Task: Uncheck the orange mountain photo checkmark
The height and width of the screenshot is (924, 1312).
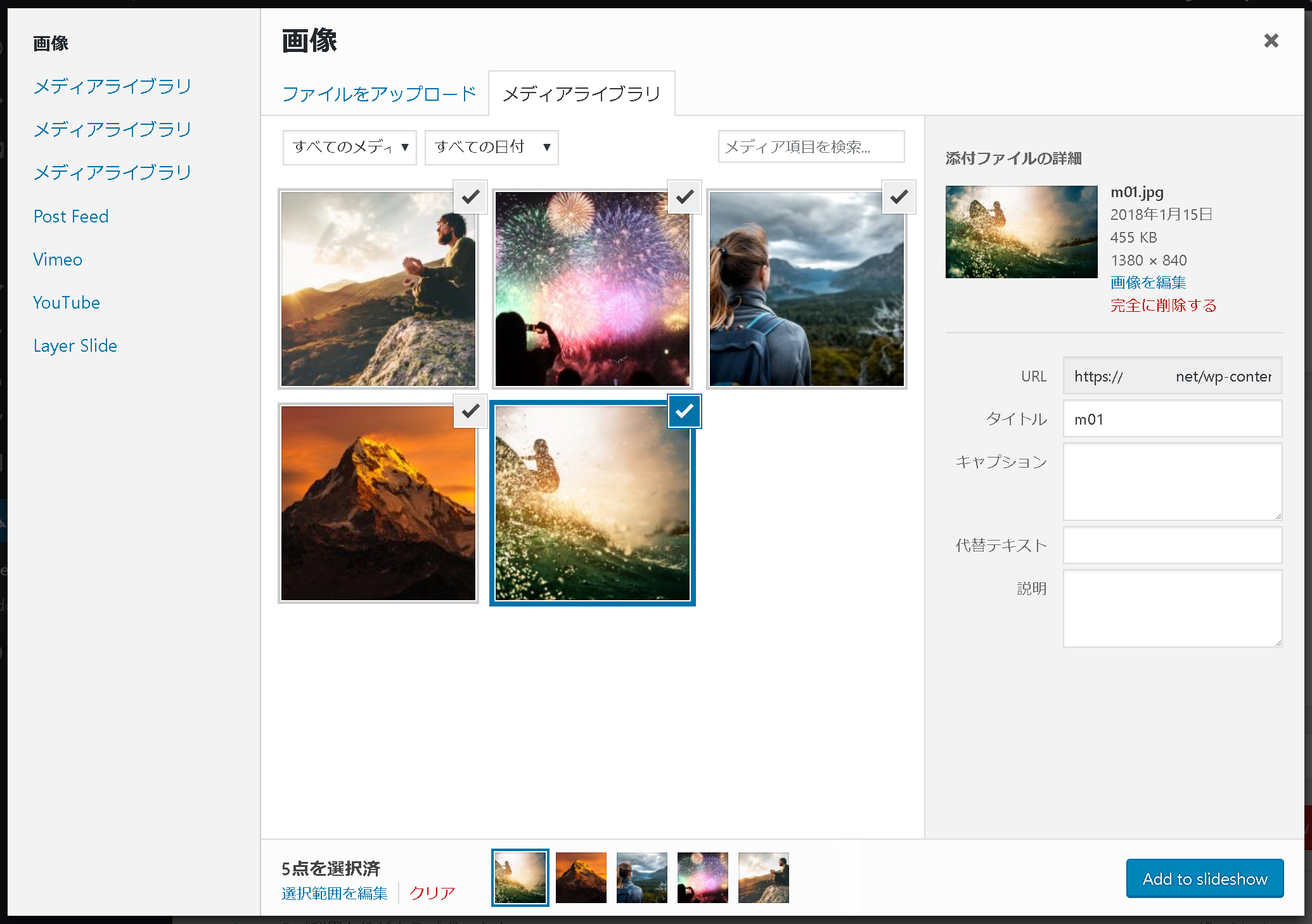Action: [x=470, y=411]
